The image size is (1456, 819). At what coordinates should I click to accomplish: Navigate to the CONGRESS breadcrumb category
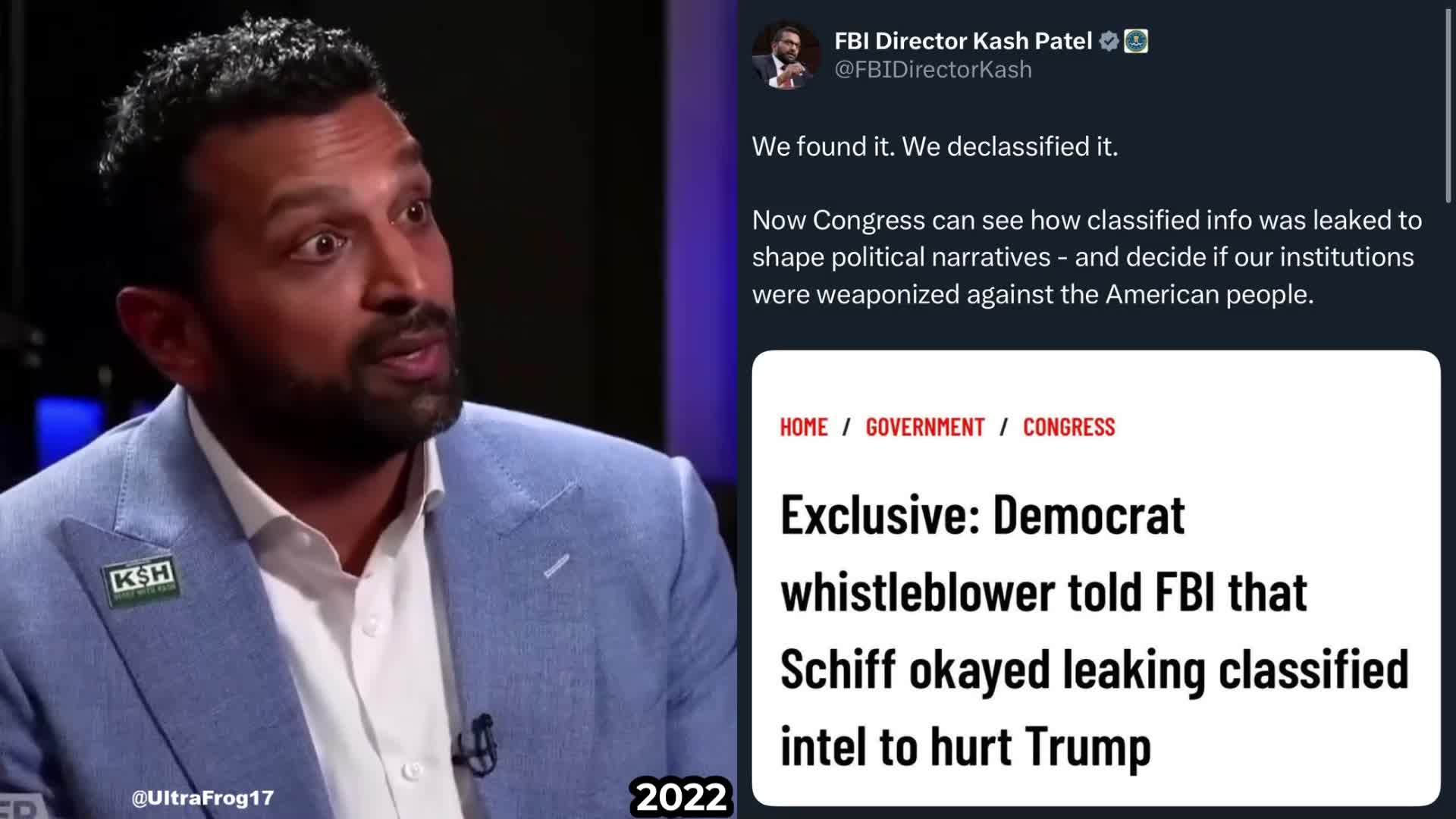click(1069, 427)
